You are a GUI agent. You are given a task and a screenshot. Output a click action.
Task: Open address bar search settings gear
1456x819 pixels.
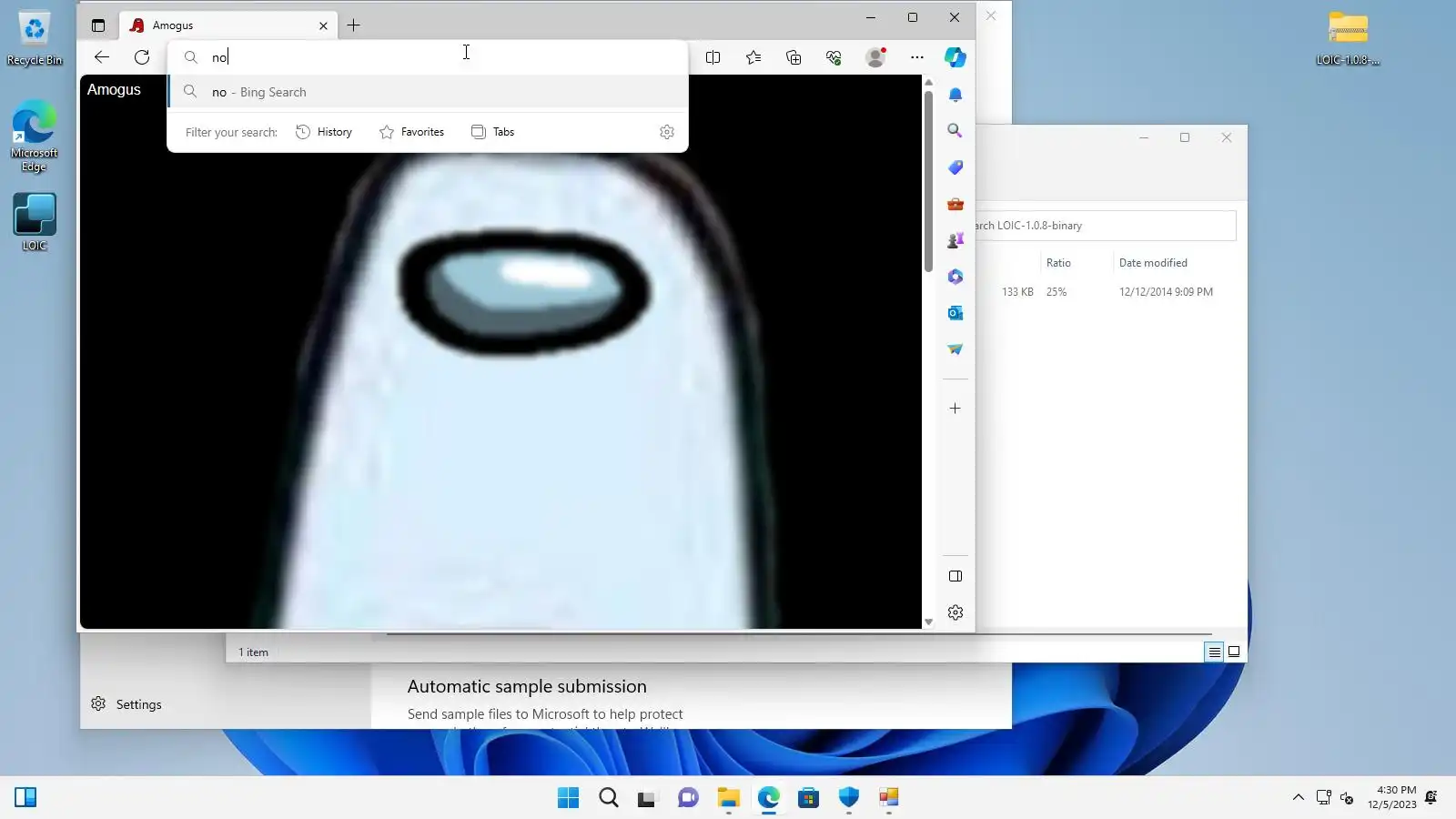tap(667, 132)
